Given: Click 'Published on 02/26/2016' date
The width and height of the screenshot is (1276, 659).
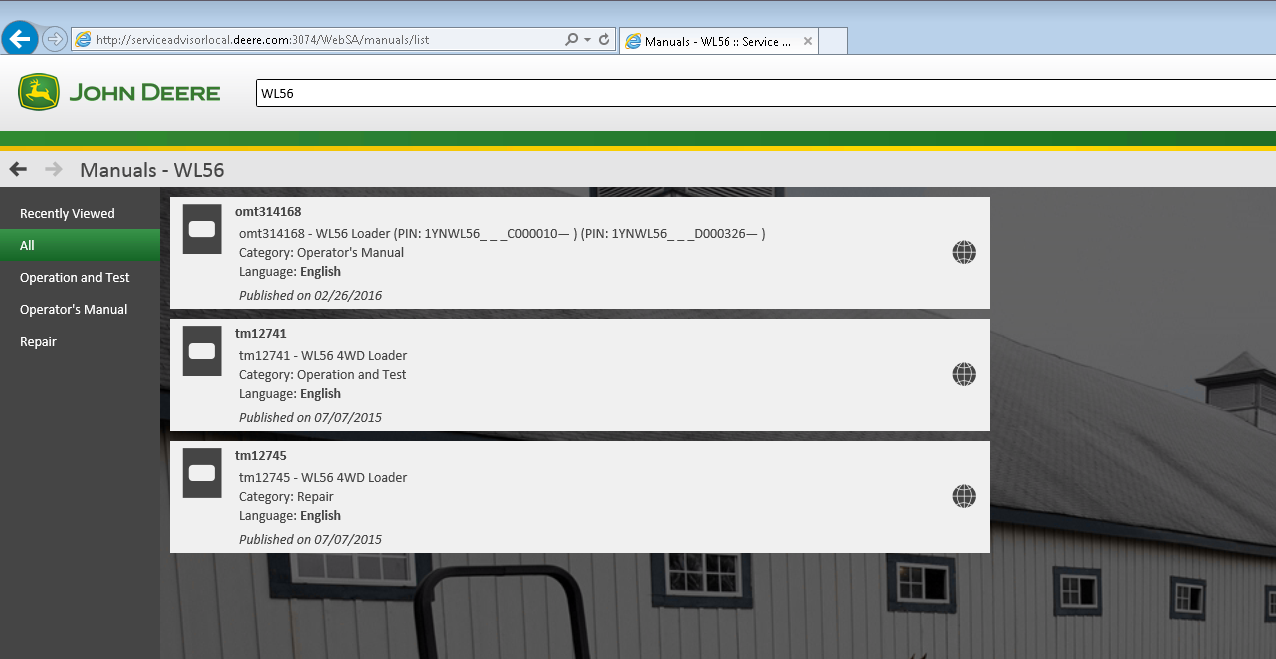Looking at the screenshot, I should click(x=310, y=295).
